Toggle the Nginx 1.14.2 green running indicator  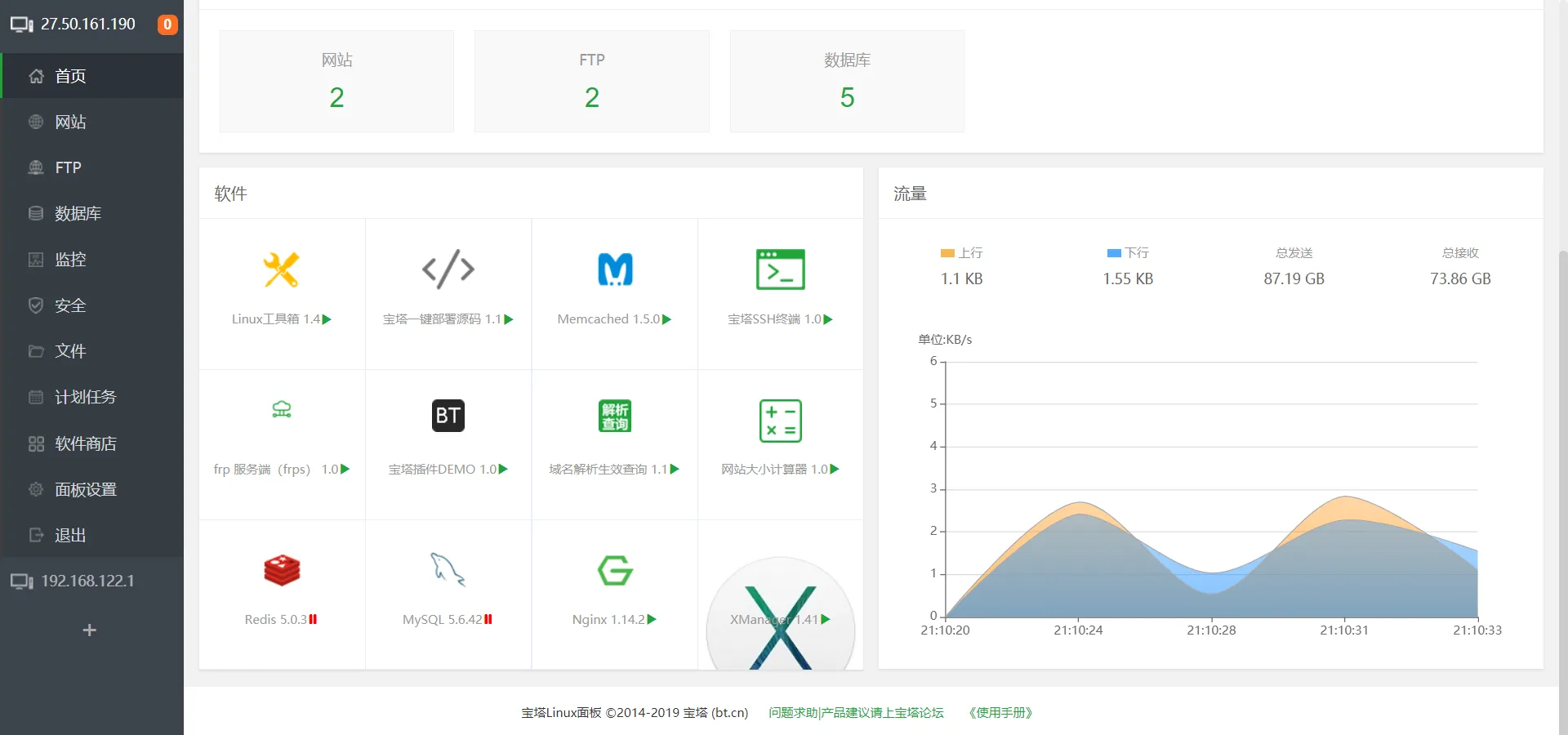(652, 619)
